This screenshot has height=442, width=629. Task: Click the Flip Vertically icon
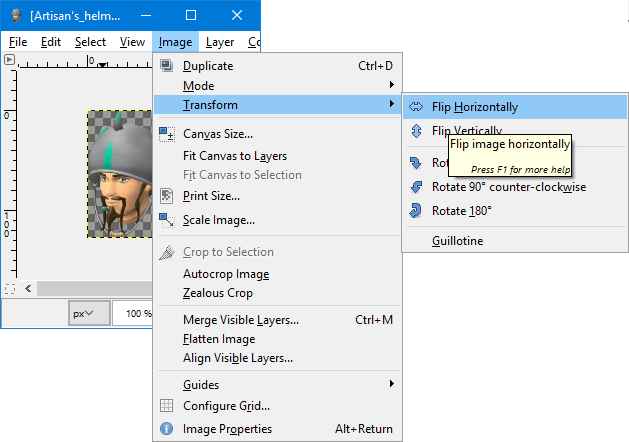click(x=416, y=131)
